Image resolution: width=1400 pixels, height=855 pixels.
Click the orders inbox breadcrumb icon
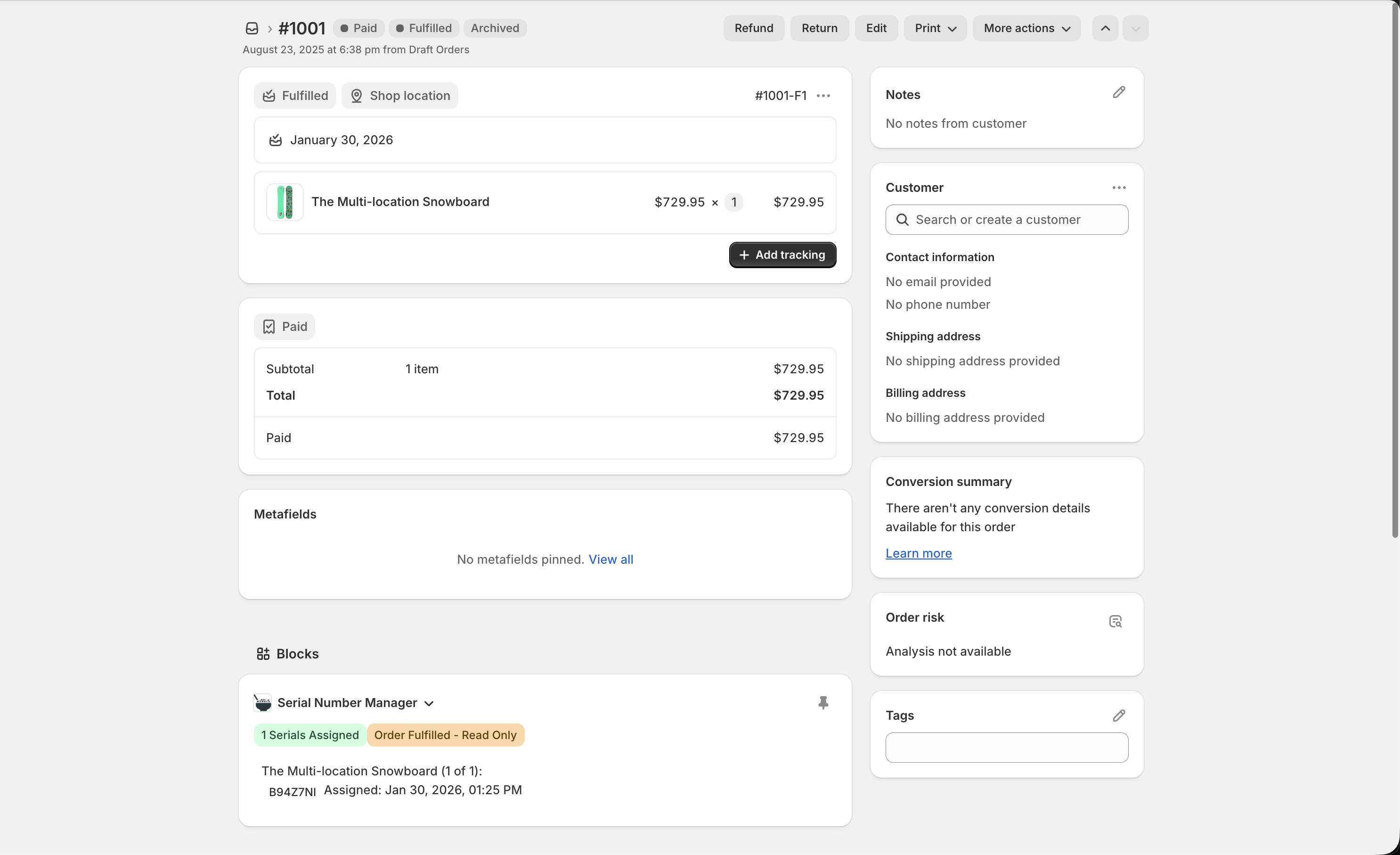click(252, 28)
